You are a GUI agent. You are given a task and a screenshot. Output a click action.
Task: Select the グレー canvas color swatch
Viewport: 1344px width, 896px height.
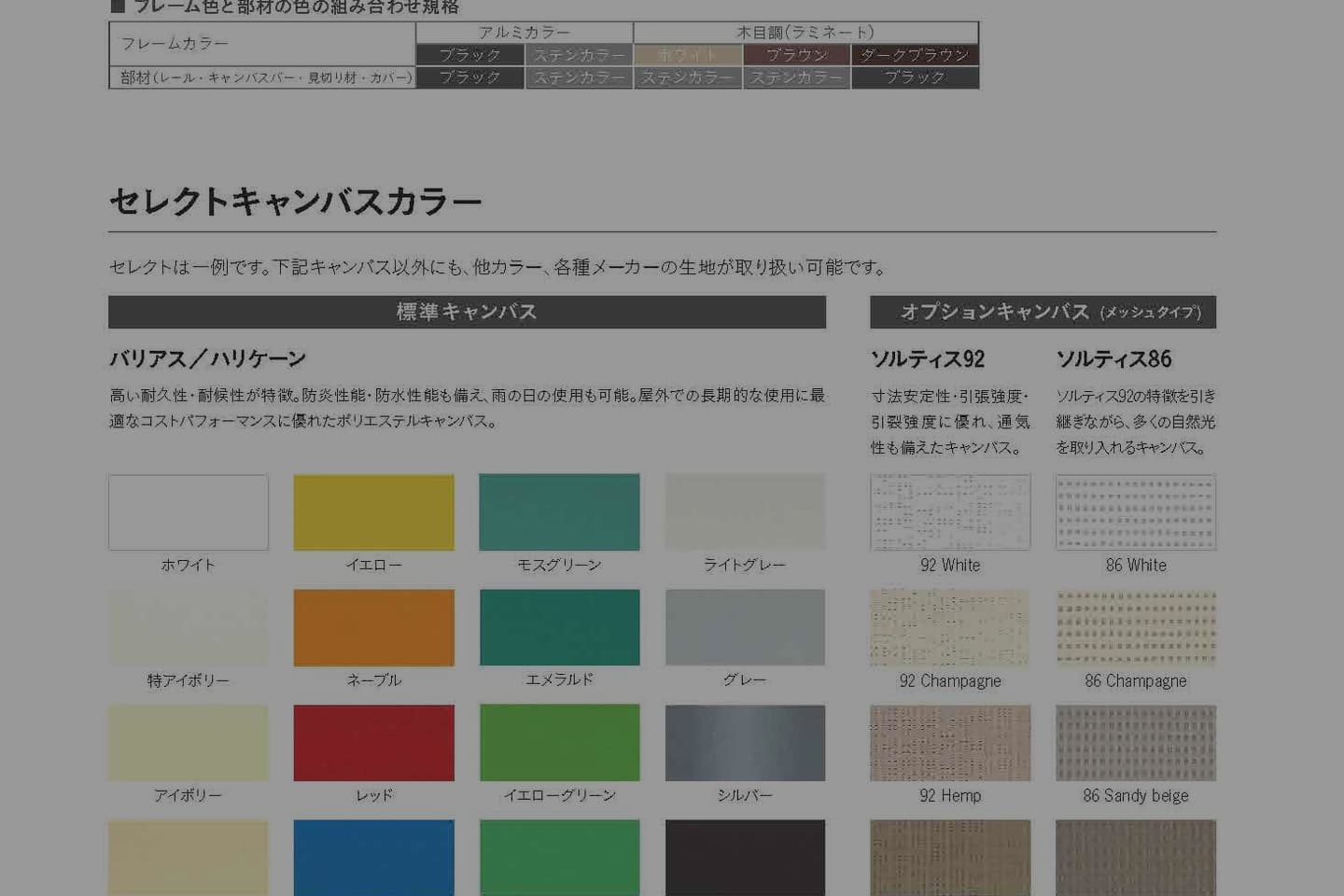[745, 626]
